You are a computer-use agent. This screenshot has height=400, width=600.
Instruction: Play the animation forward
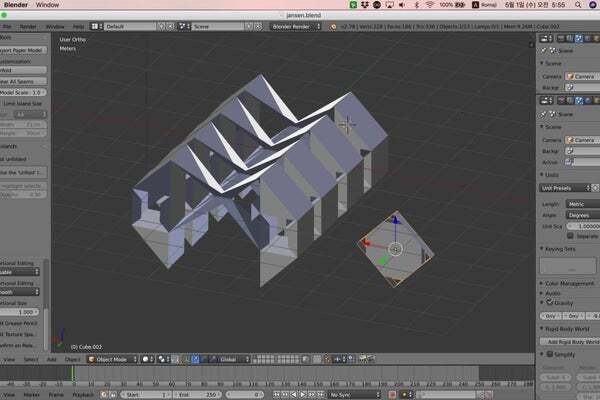303,394
